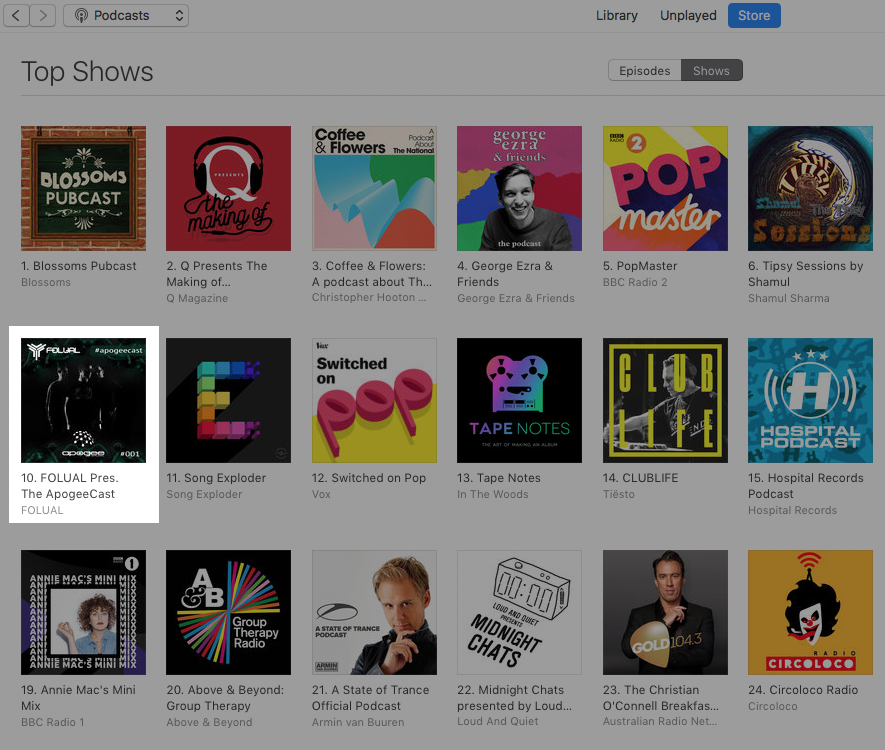Click the Podcasts icon in the media picker
The image size is (885, 750).
tap(80, 15)
